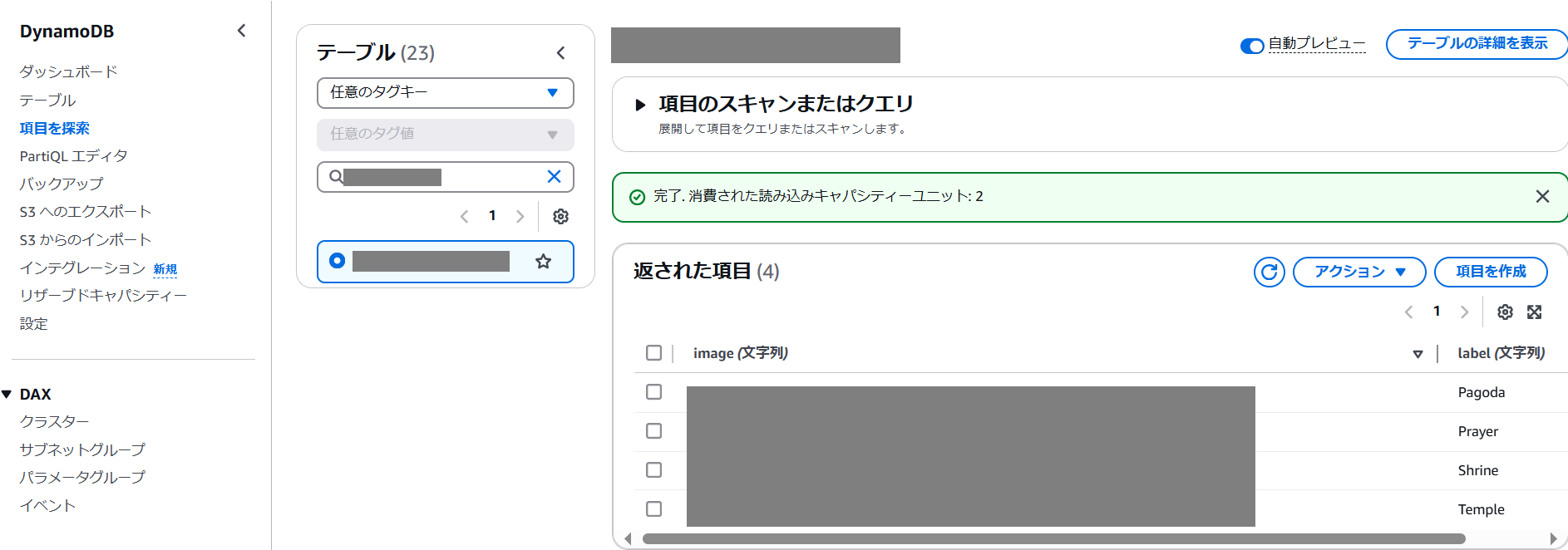Collapse the tables panel chevron
1568x550 pixels.
pos(561,53)
